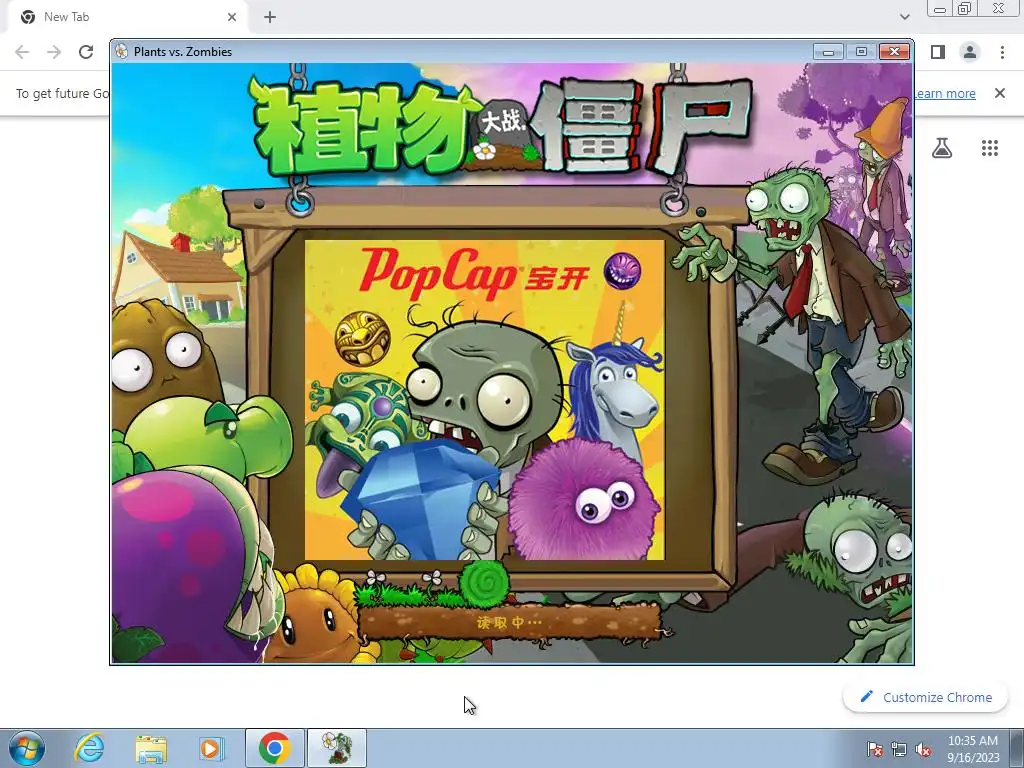Open the Chrome profile avatar
Viewport: 1024px width, 768px height.
click(970, 52)
